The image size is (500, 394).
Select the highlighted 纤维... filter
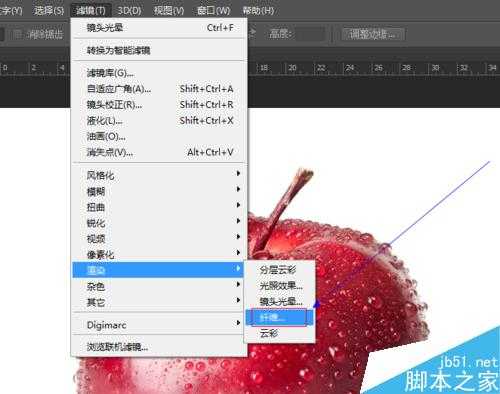[279, 317]
